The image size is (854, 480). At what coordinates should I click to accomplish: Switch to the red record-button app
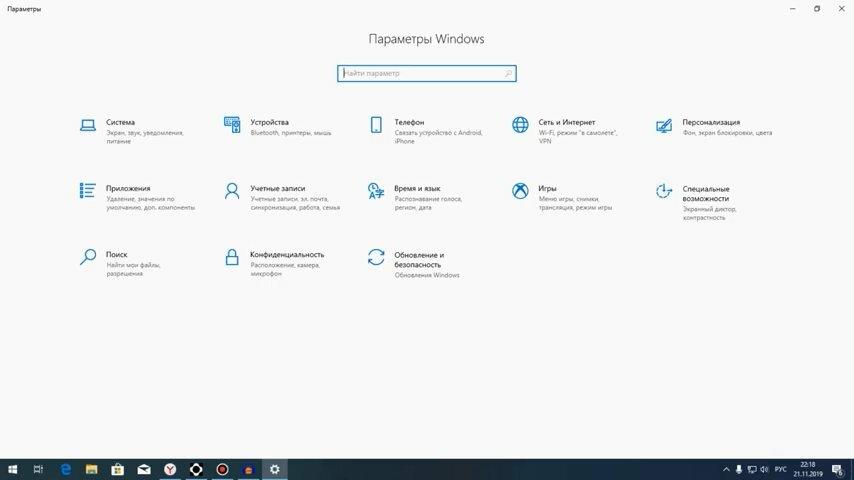222,469
